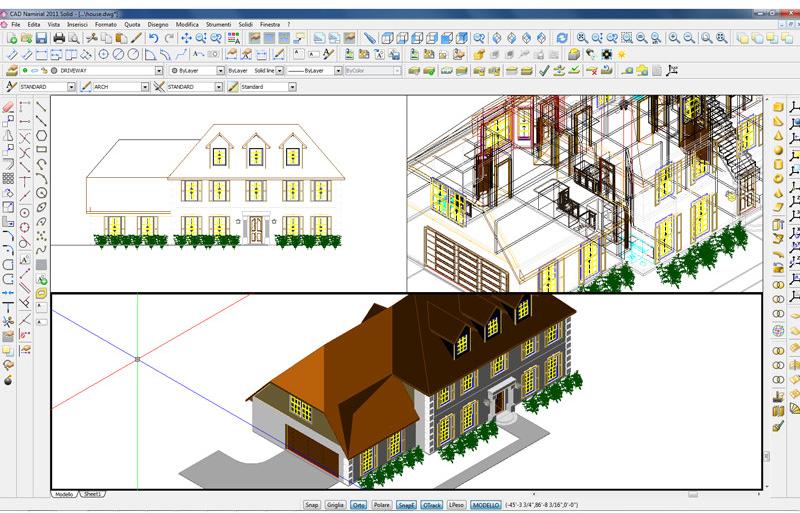Toggle the Snap status bar button
The width and height of the screenshot is (800, 513).
pos(312,505)
